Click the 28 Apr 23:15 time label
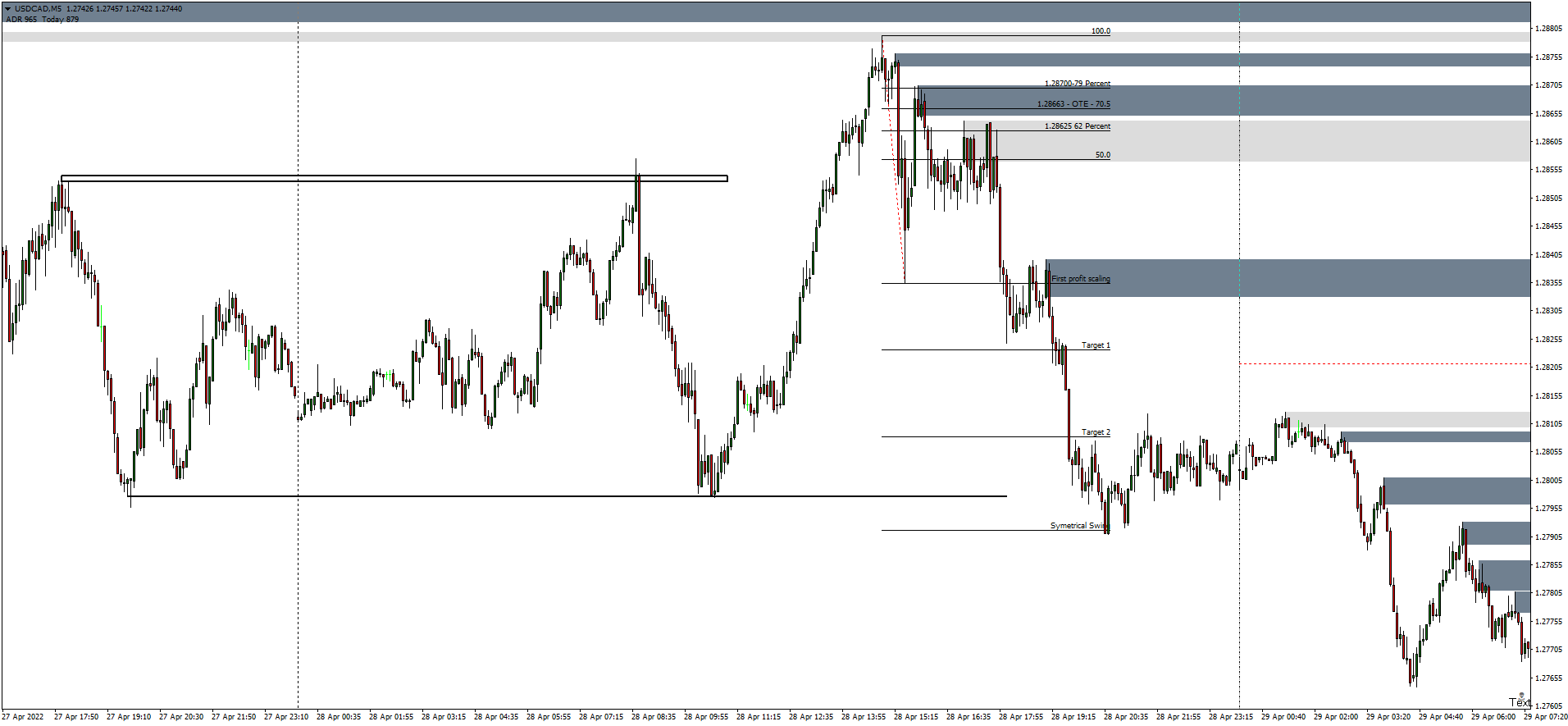Viewport: 1568px width, 726px height. pos(1231,717)
